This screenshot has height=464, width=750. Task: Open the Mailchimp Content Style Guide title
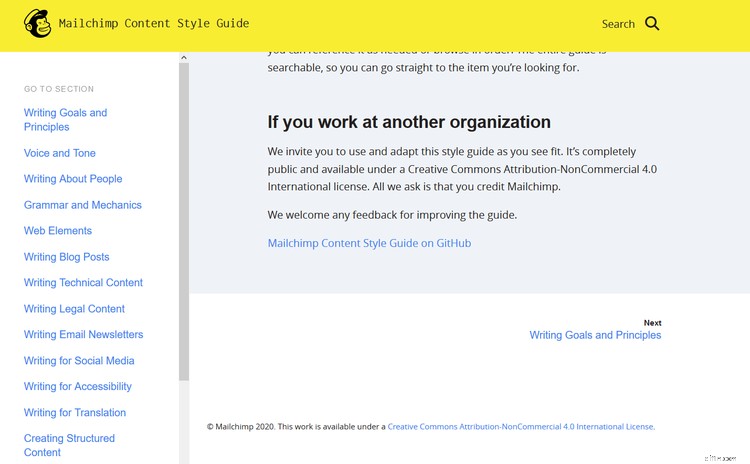[x=154, y=23]
